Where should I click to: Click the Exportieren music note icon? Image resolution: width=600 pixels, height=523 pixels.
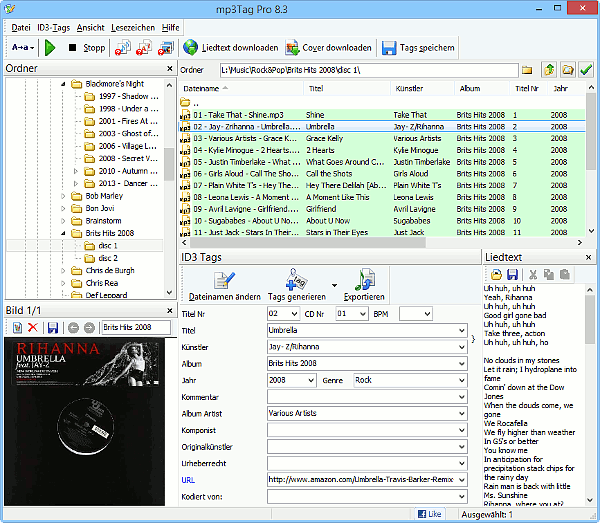coord(364,280)
